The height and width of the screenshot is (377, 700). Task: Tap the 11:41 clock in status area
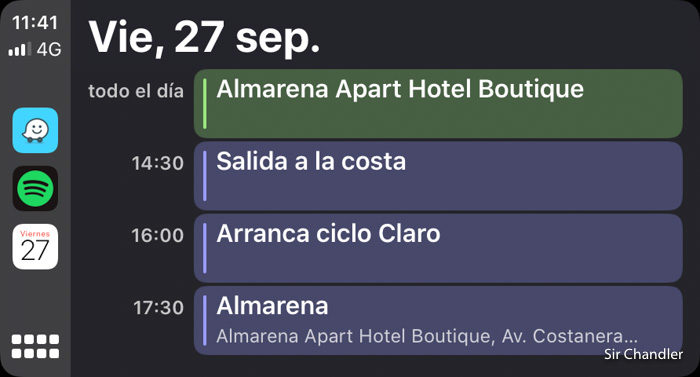pos(35,23)
